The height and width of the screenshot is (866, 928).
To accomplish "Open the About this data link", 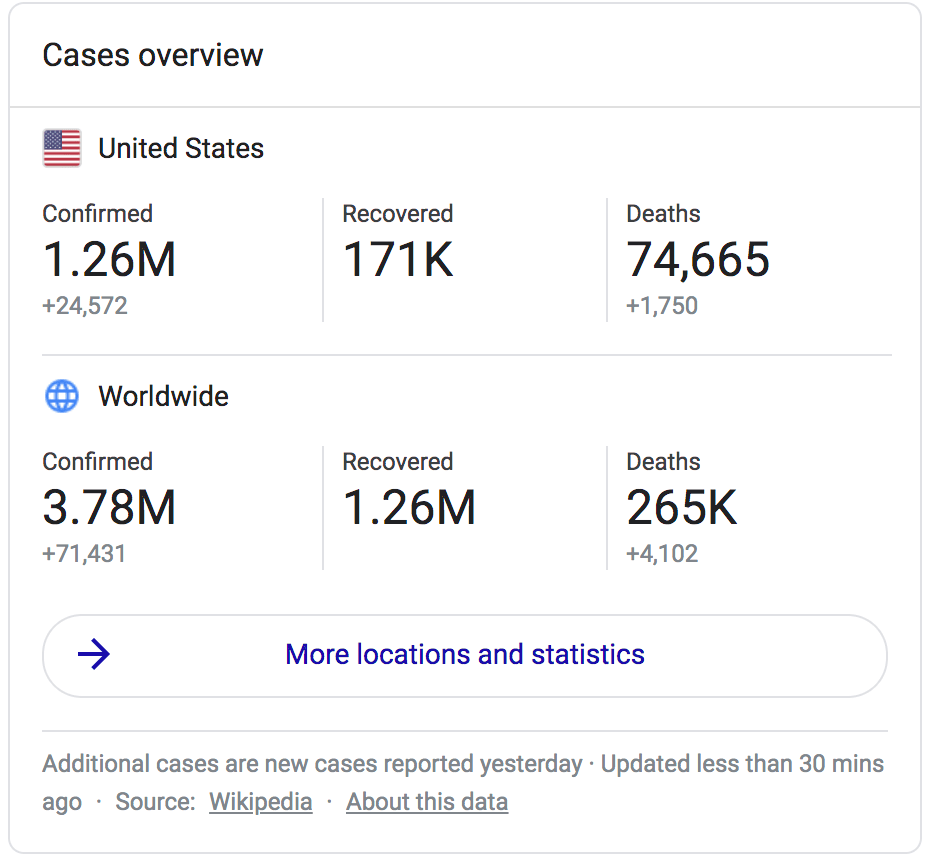I will tap(427, 802).
